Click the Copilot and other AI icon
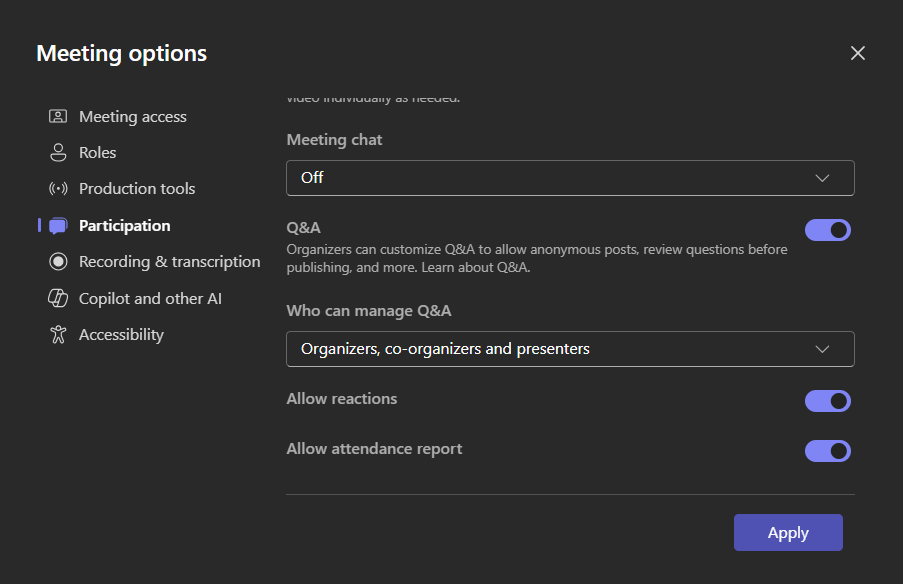 pyautogui.click(x=58, y=298)
